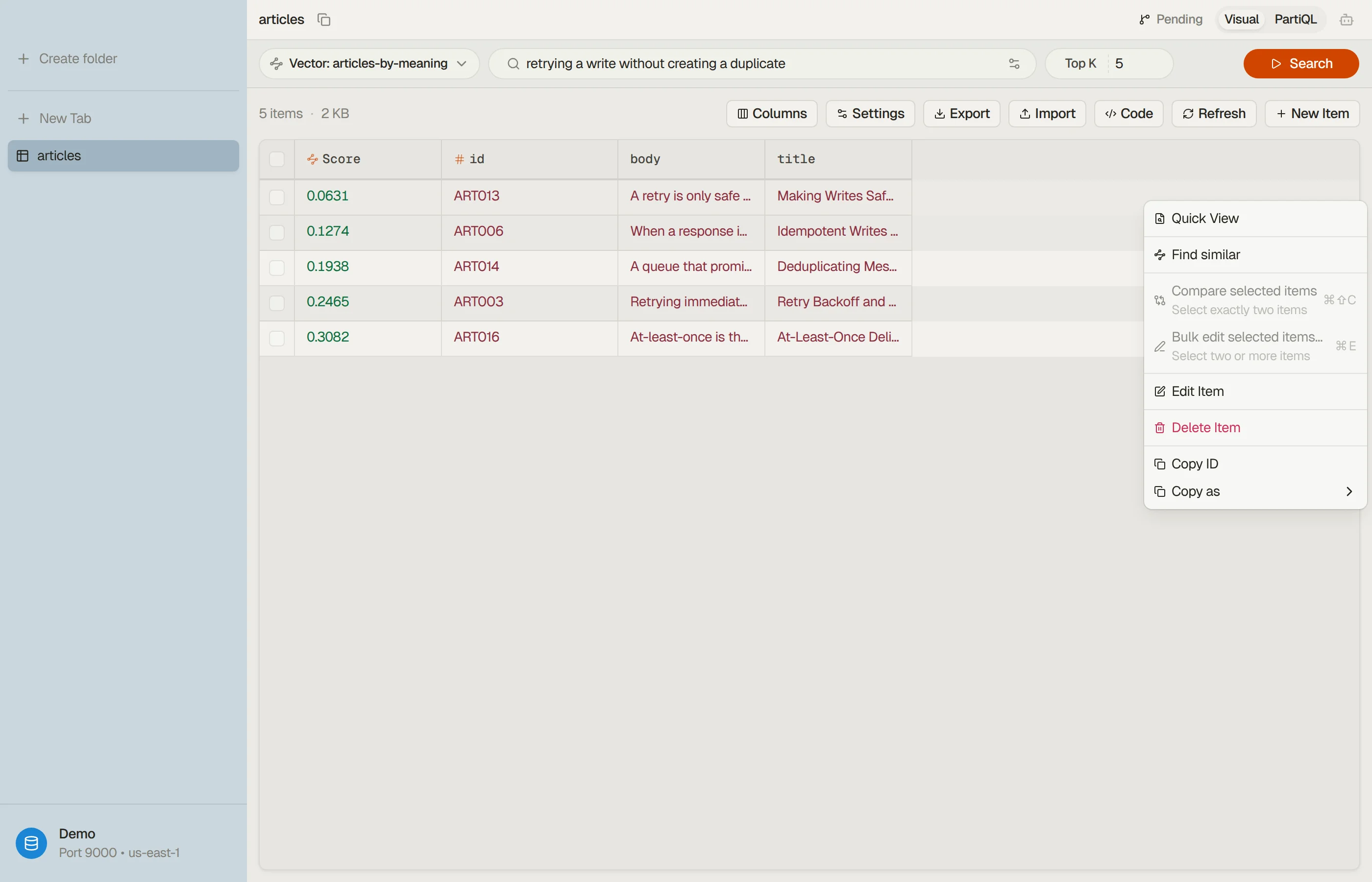Viewport: 1372px width, 882px height.
Task: Click the database avatar icon beside Demo
Action: [31, 842]
